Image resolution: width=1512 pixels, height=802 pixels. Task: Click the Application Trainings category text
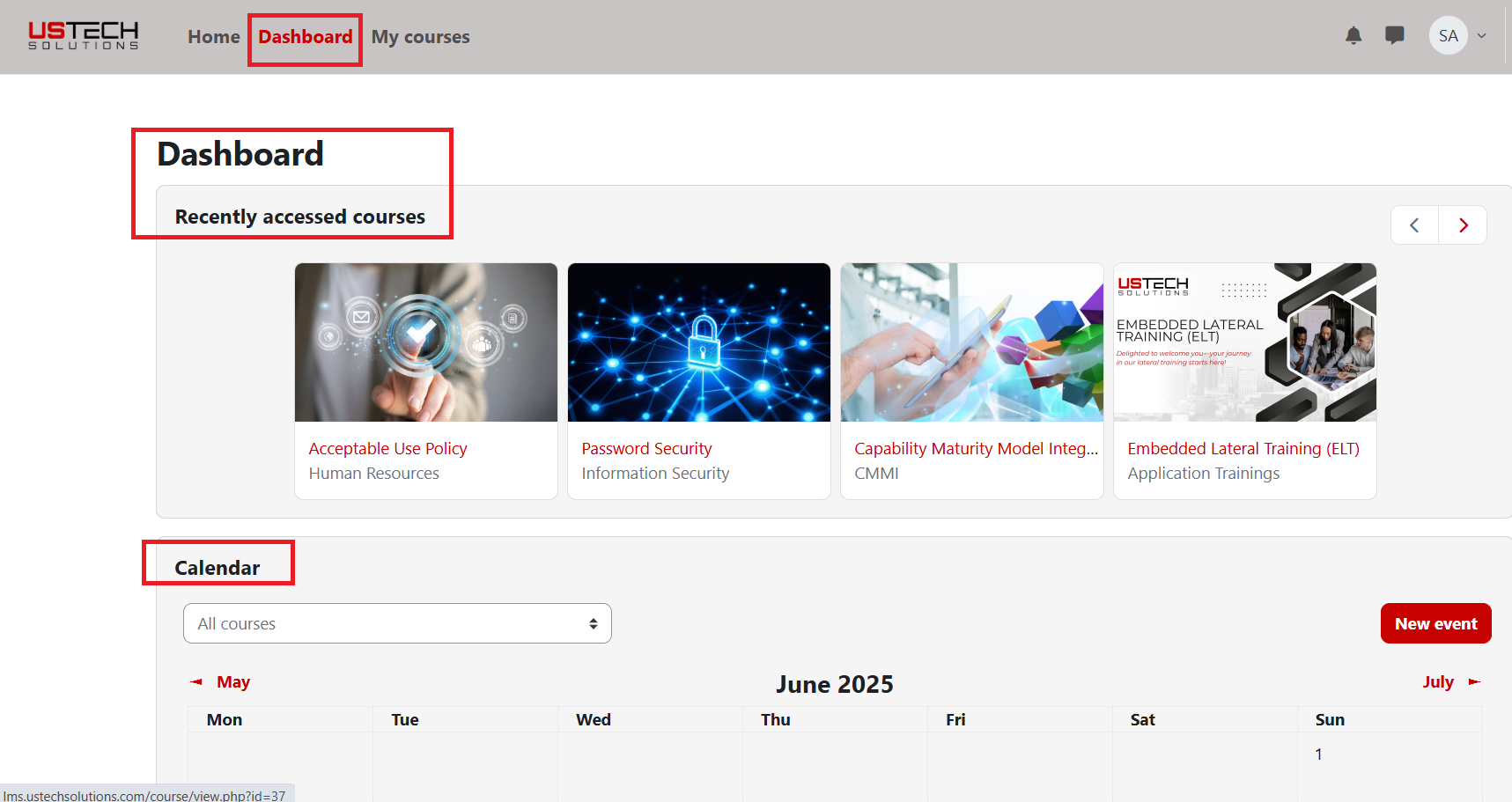click(1204, 474)
